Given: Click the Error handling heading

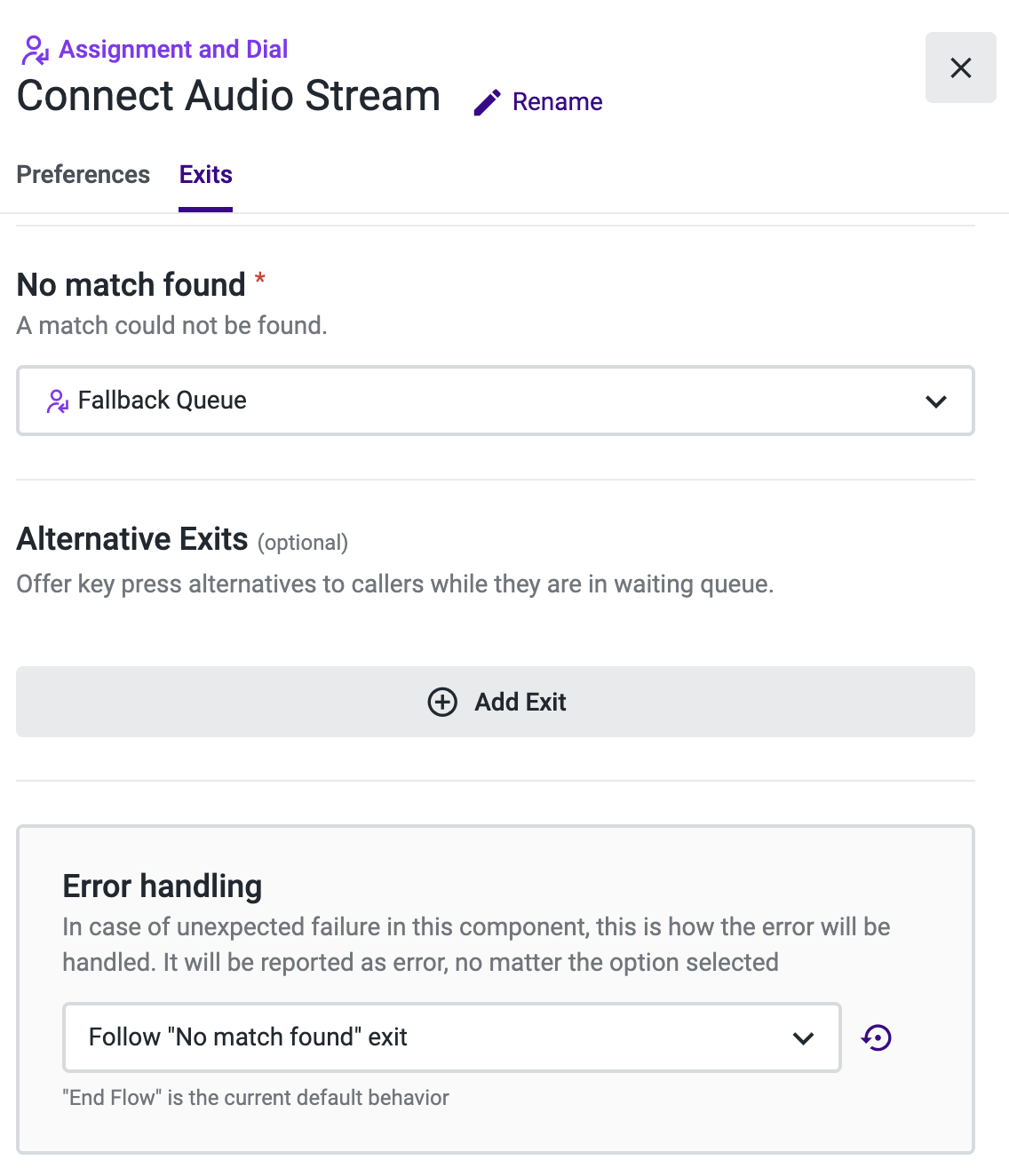Looking at the screenshot, I should 163,886.
